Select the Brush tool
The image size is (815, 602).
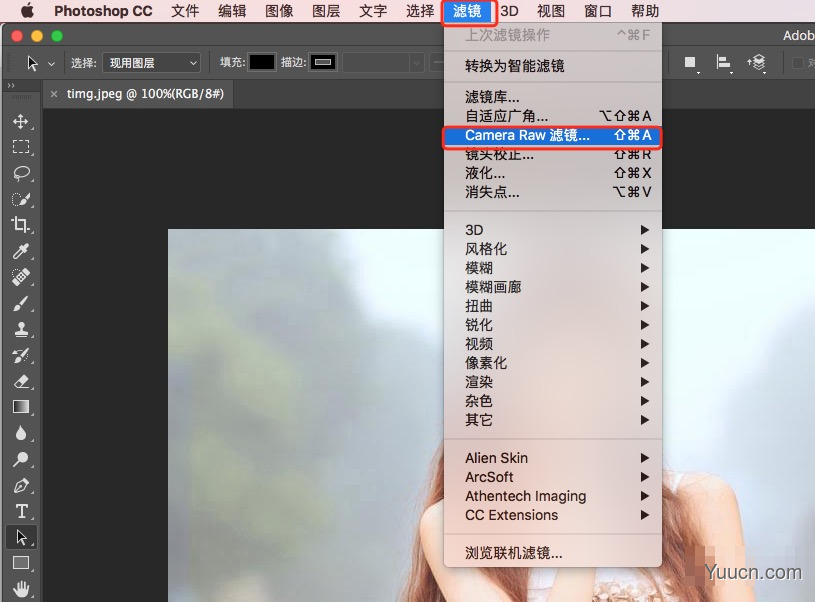click(x=21, y=303)
